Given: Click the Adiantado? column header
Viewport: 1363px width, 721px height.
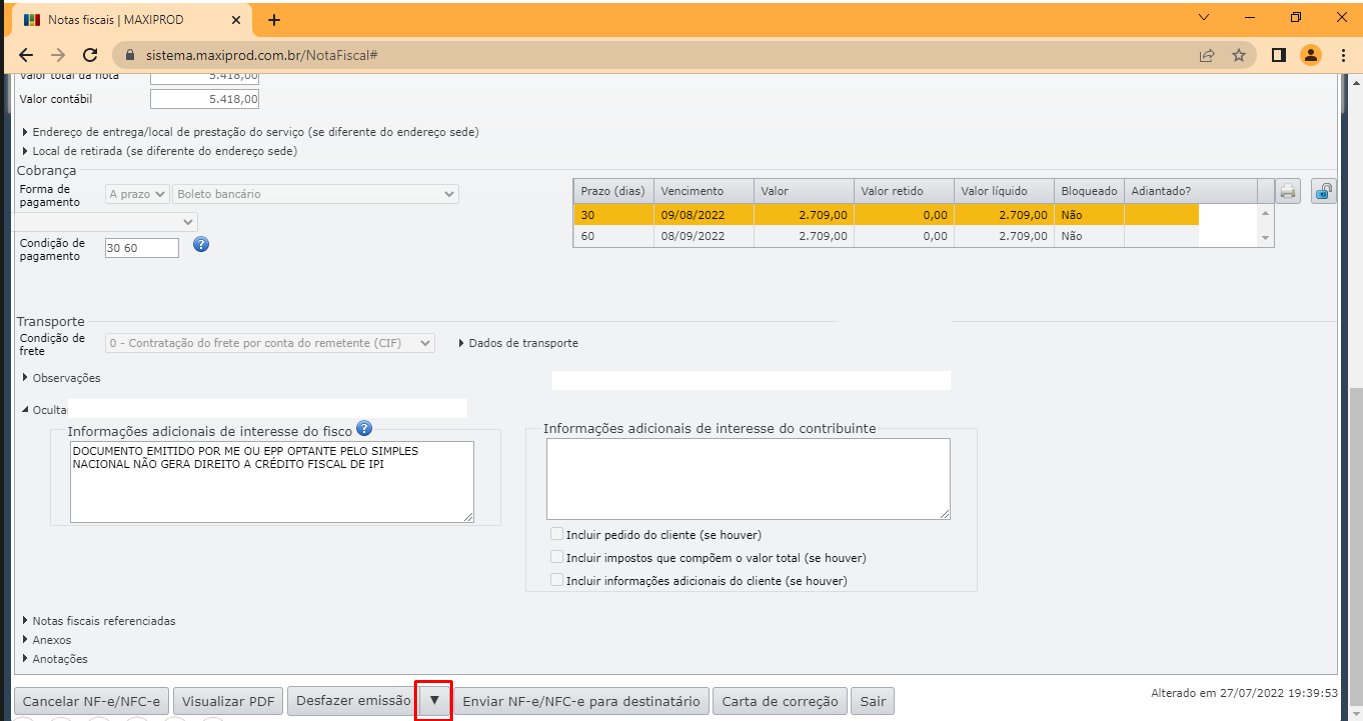Looking at the screenshot, I should (1190, 191).
